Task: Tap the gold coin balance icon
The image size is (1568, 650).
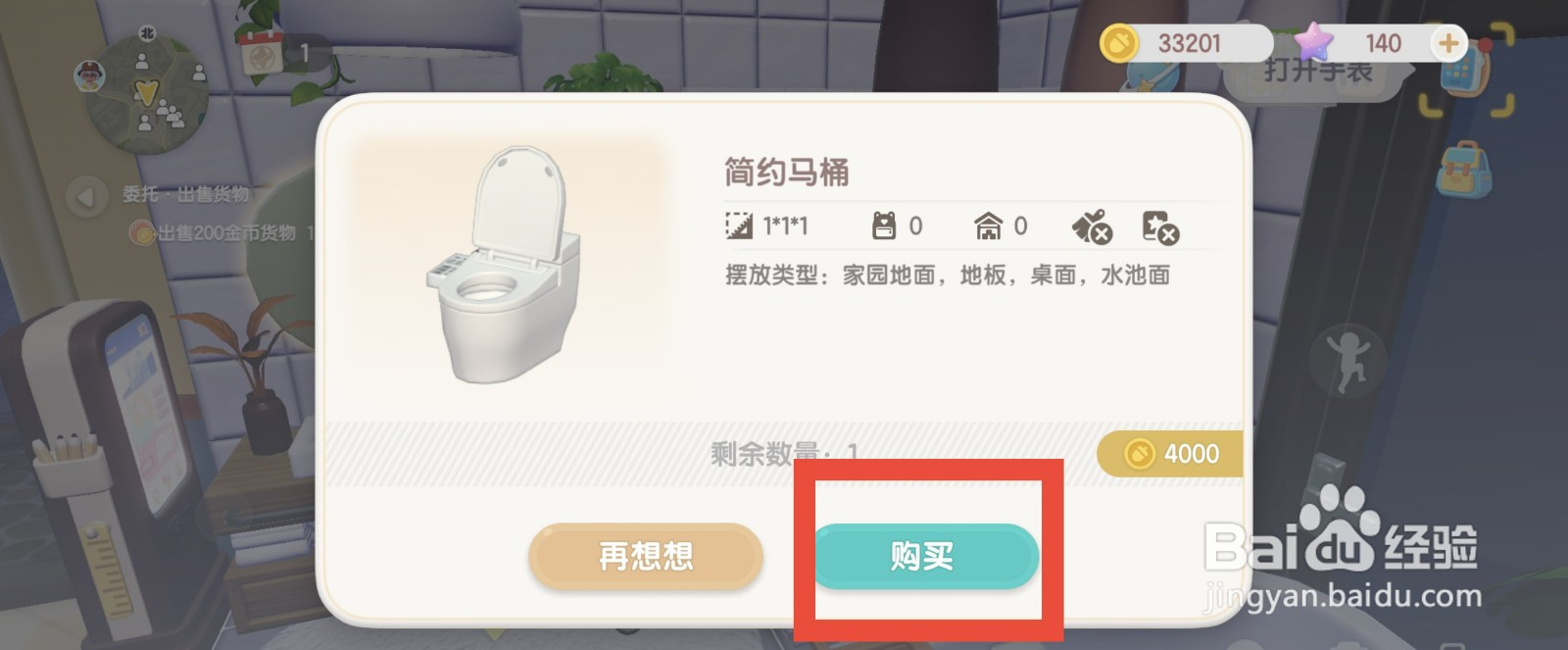Action: point(1118,43)
